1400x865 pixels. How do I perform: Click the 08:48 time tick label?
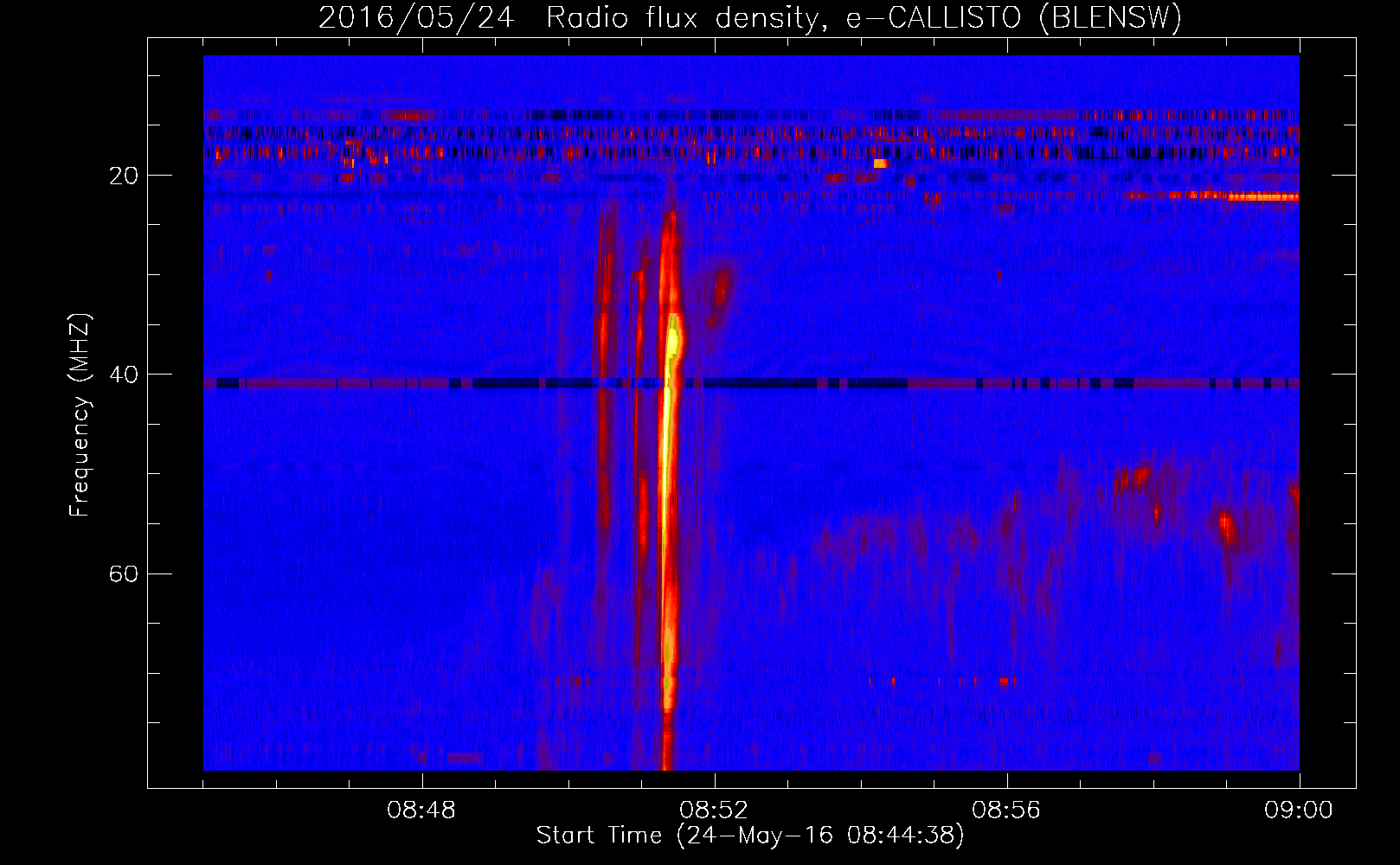421,811
